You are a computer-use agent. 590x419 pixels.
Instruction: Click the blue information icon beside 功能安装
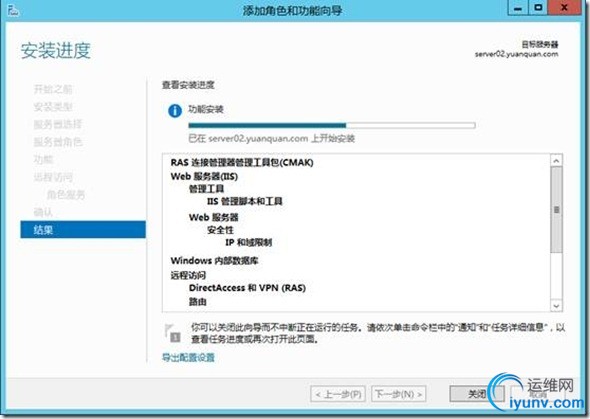coord(175,111)
